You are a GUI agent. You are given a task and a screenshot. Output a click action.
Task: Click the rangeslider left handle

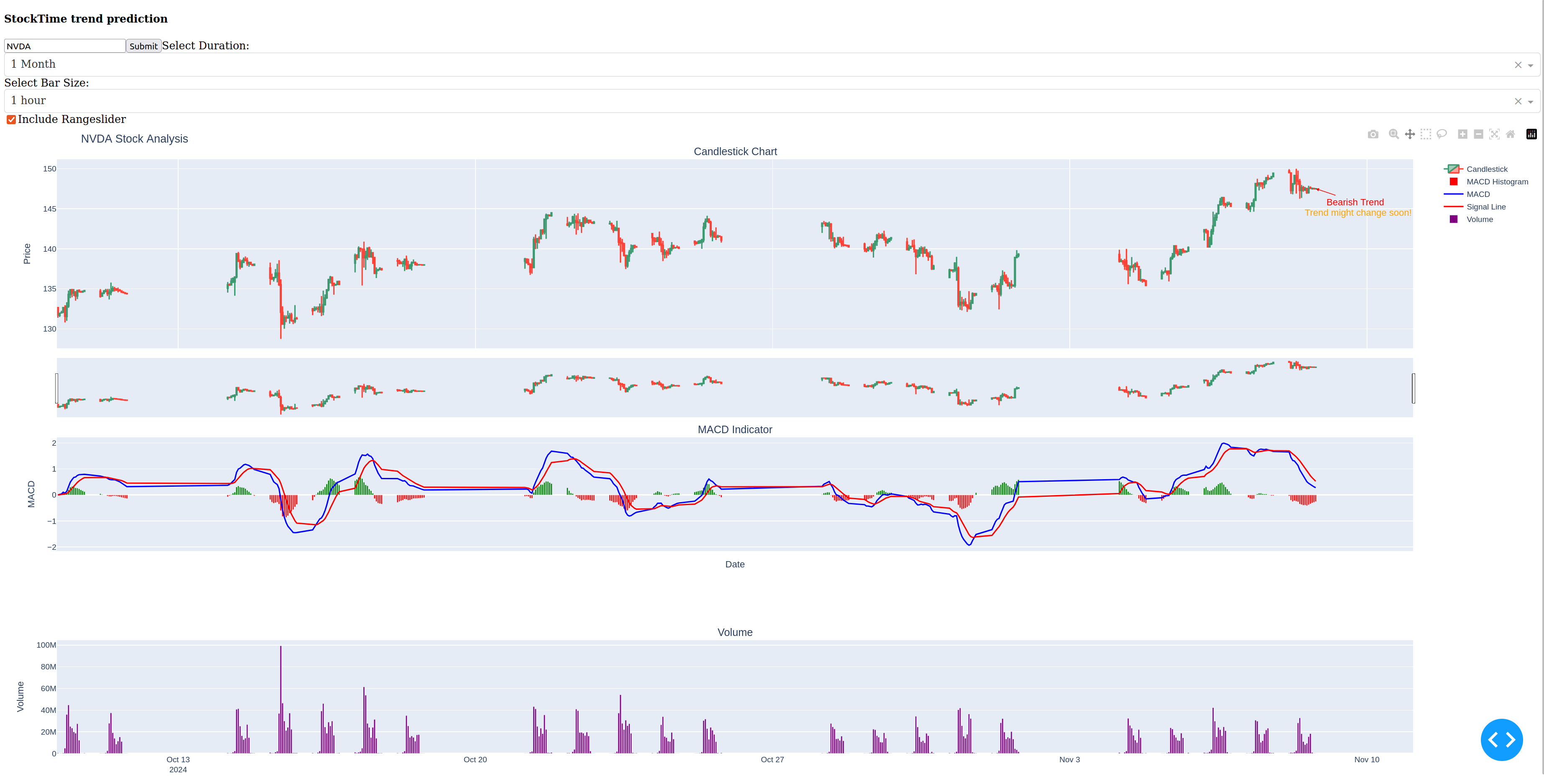(57, 388)
